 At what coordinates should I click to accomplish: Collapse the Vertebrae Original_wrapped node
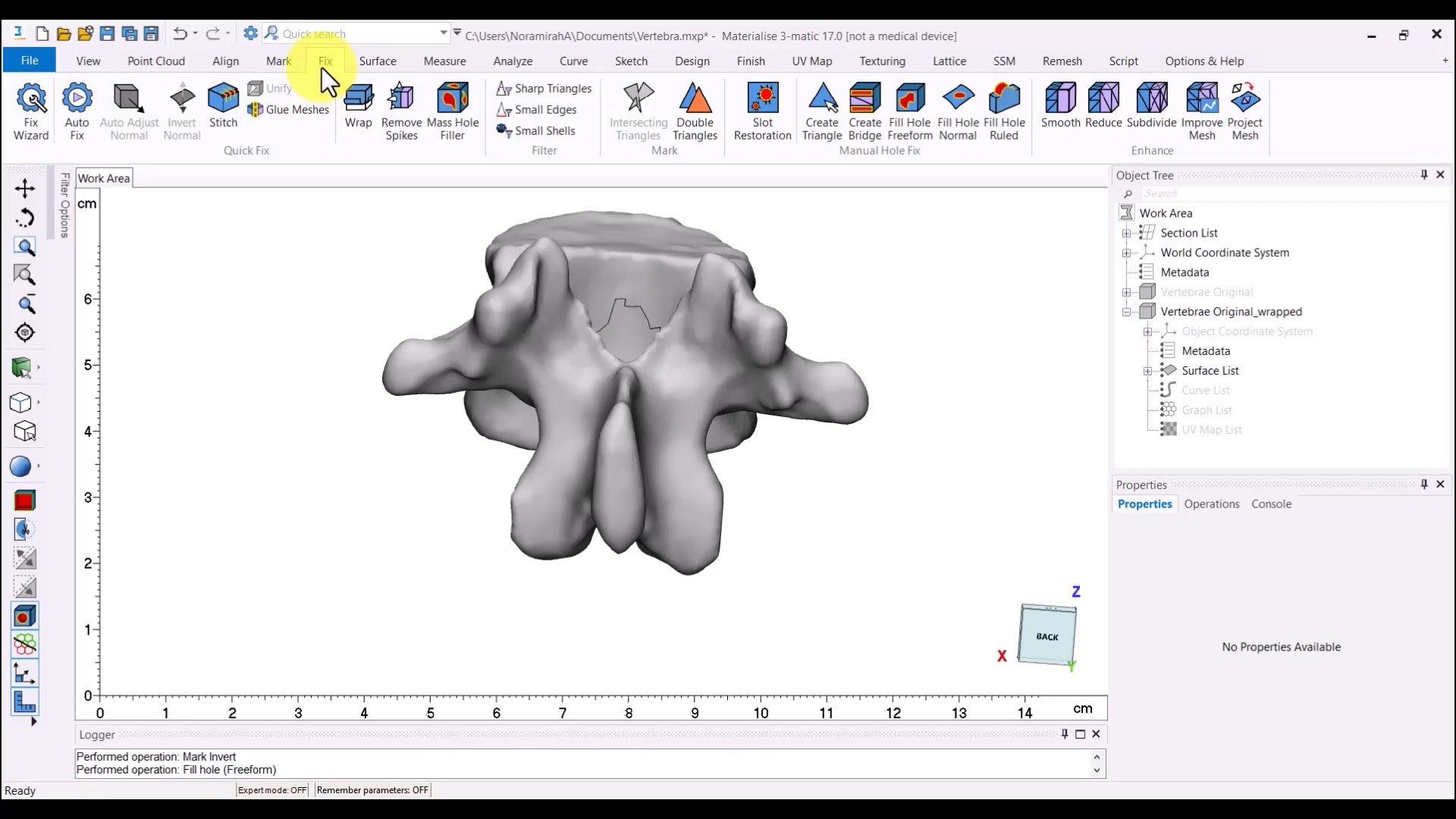[1127, 312]
